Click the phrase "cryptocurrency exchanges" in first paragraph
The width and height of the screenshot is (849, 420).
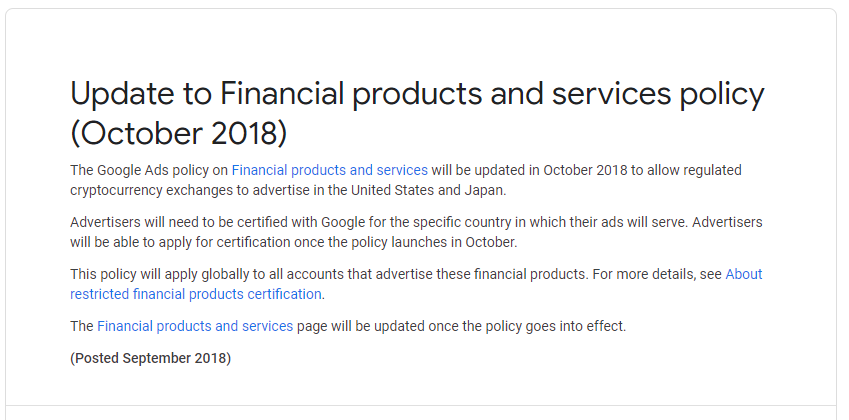tap(147, 191)
